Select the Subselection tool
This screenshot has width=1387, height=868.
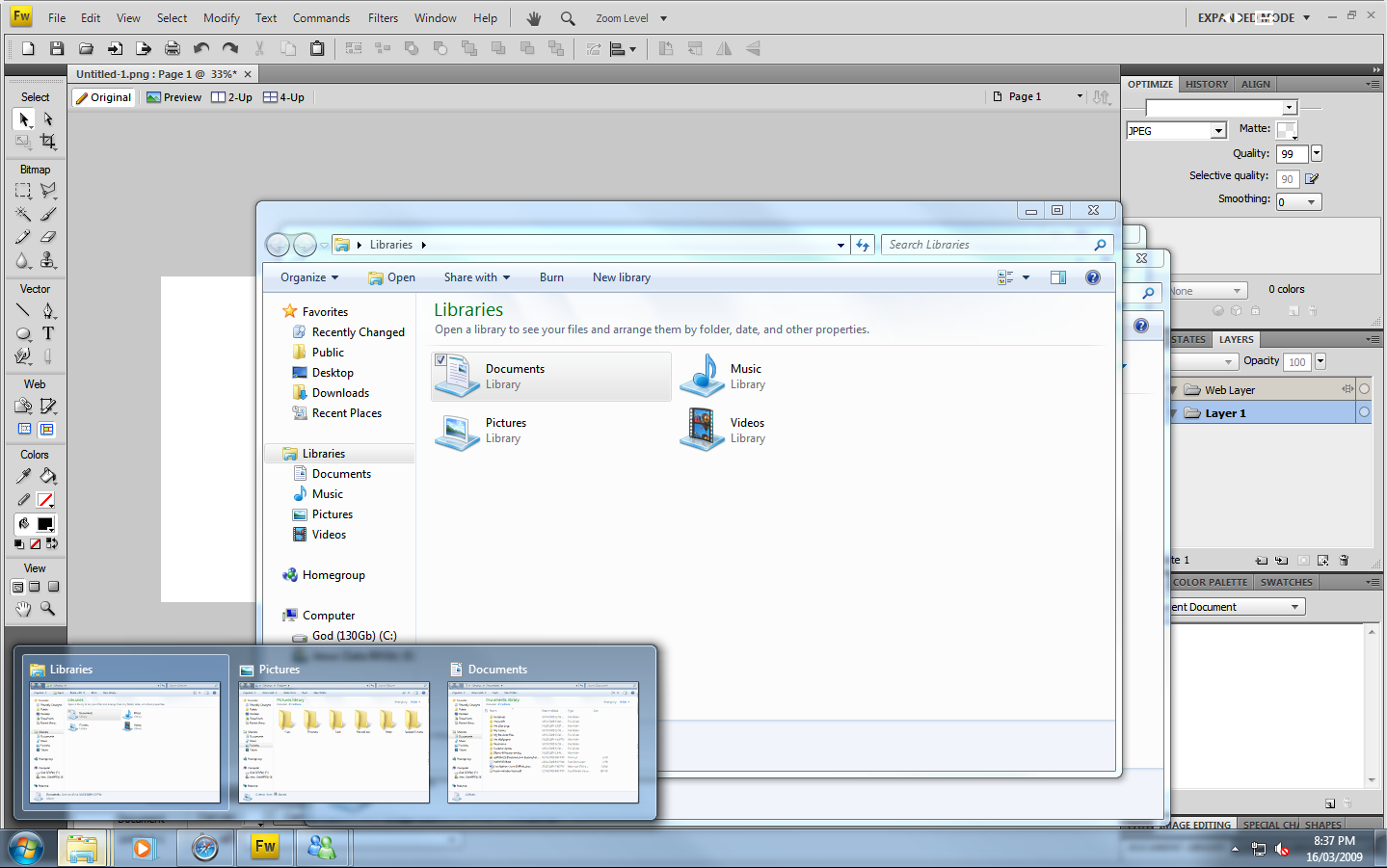pyautogui.click(x=48, y=118)
